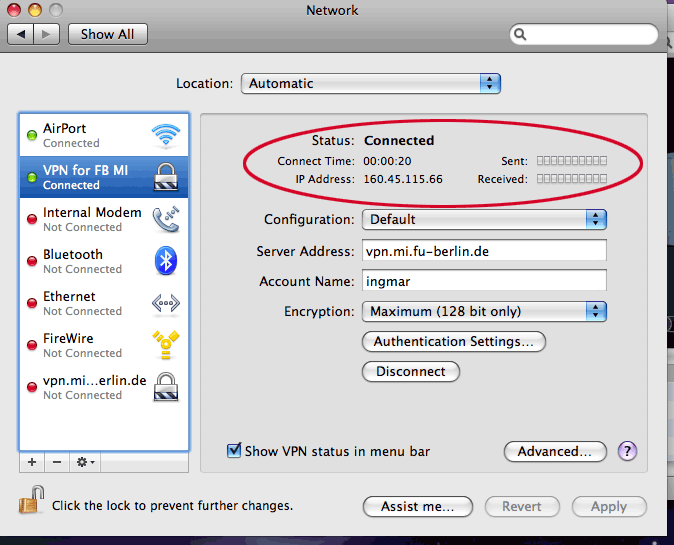Select VPN for FB MI padlock icon
This screenshot has height=545, width=674.
click(x=165, y=177)
